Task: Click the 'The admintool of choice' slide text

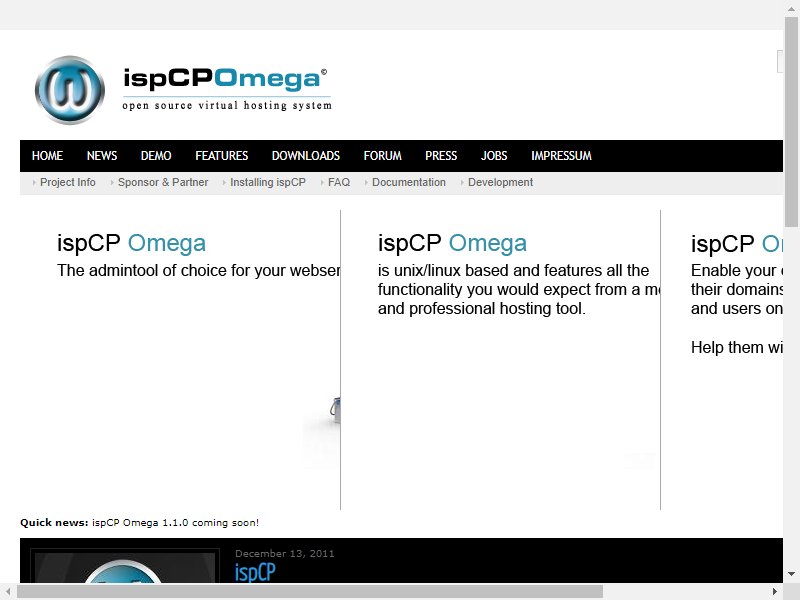Action: tap(198, 270)
